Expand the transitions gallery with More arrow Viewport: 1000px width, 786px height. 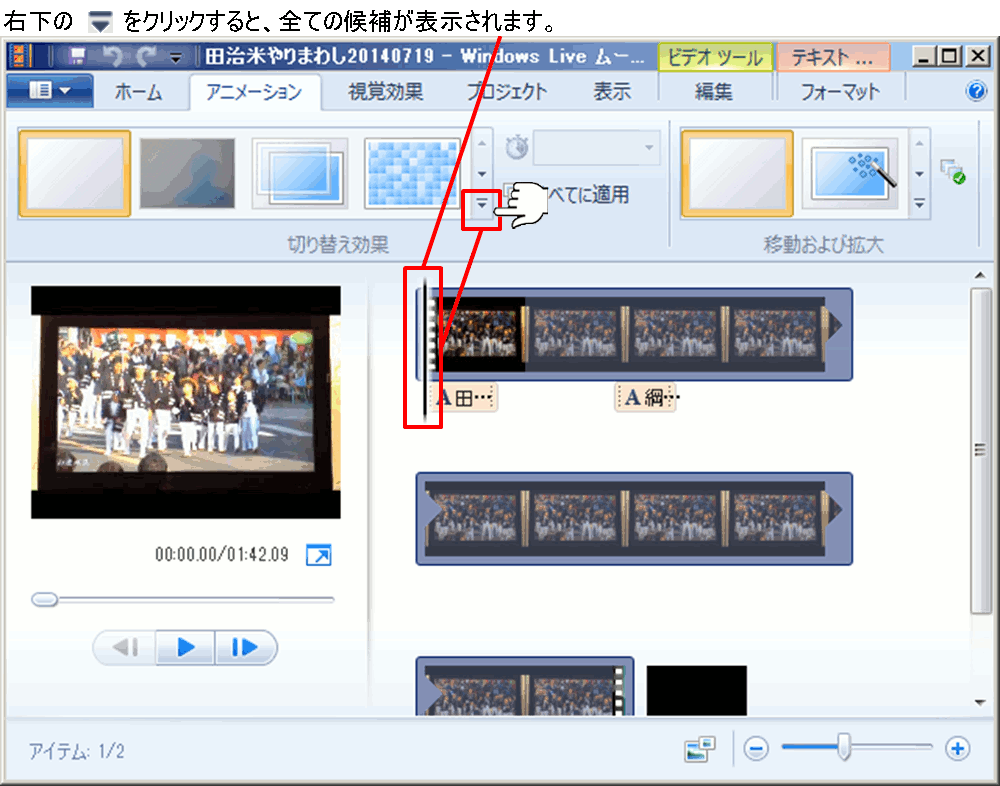(x=481, y=203)
